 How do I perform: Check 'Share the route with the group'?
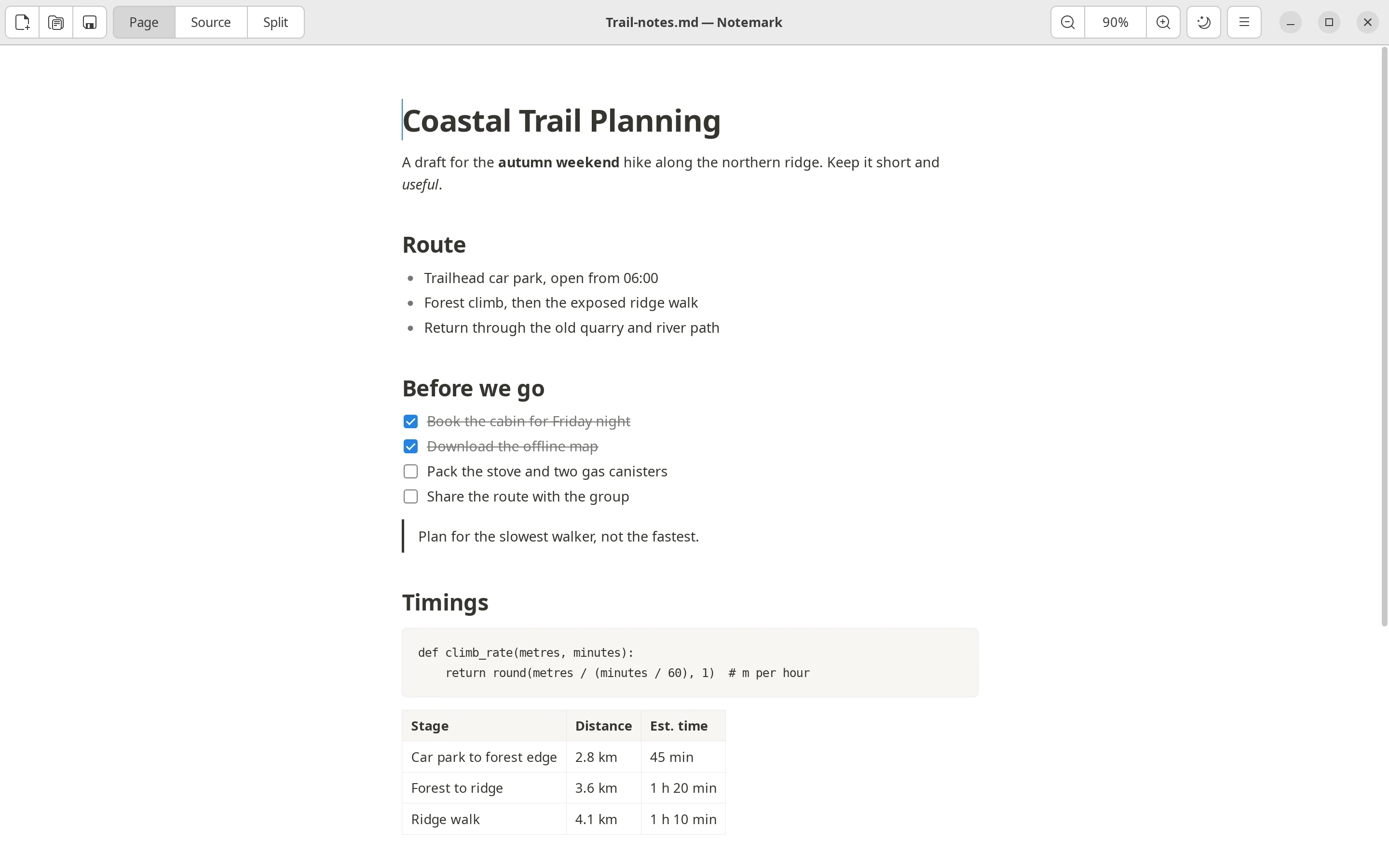click(x=410, y=497)
